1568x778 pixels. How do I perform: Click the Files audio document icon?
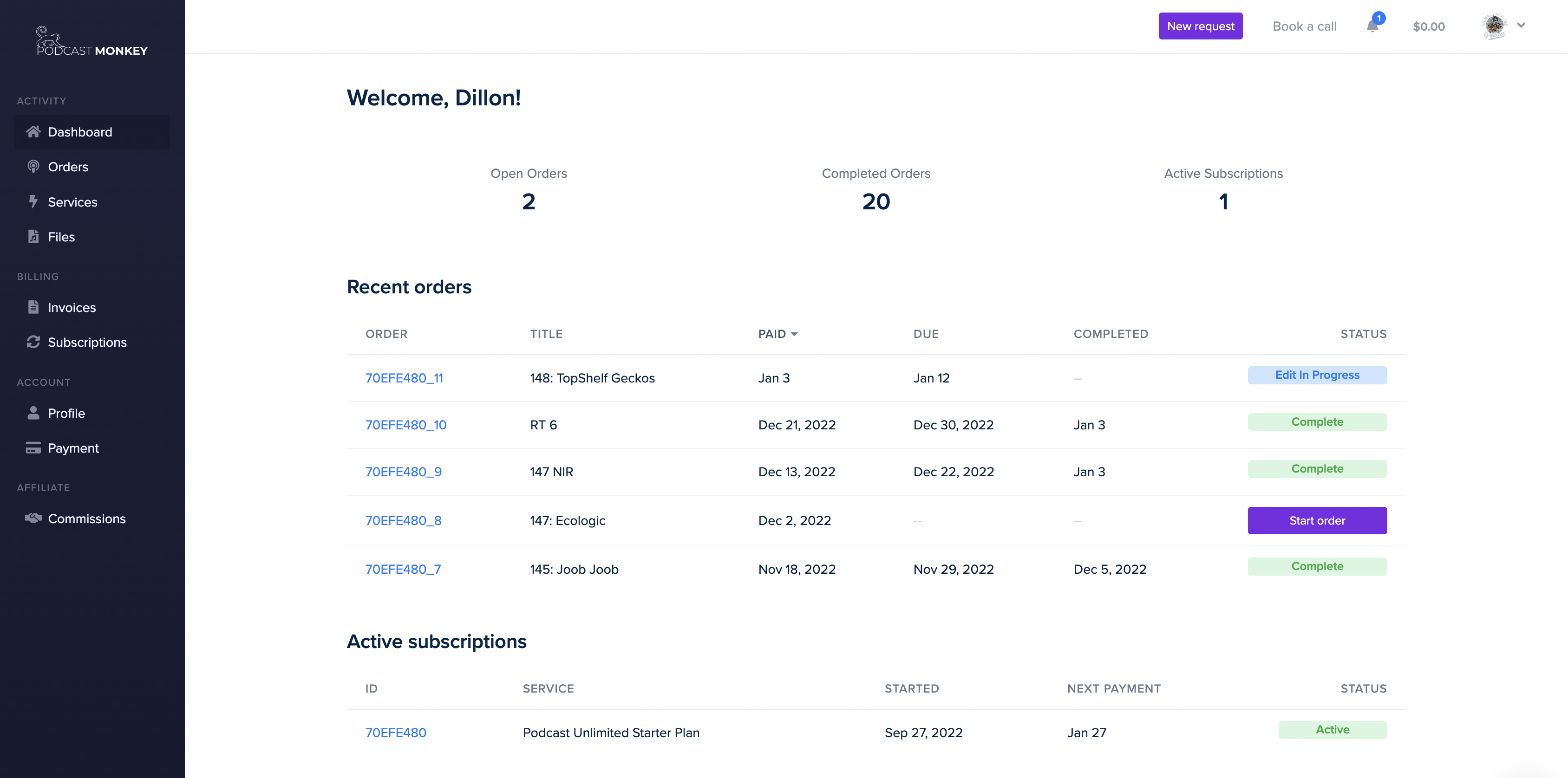point(33,237)
